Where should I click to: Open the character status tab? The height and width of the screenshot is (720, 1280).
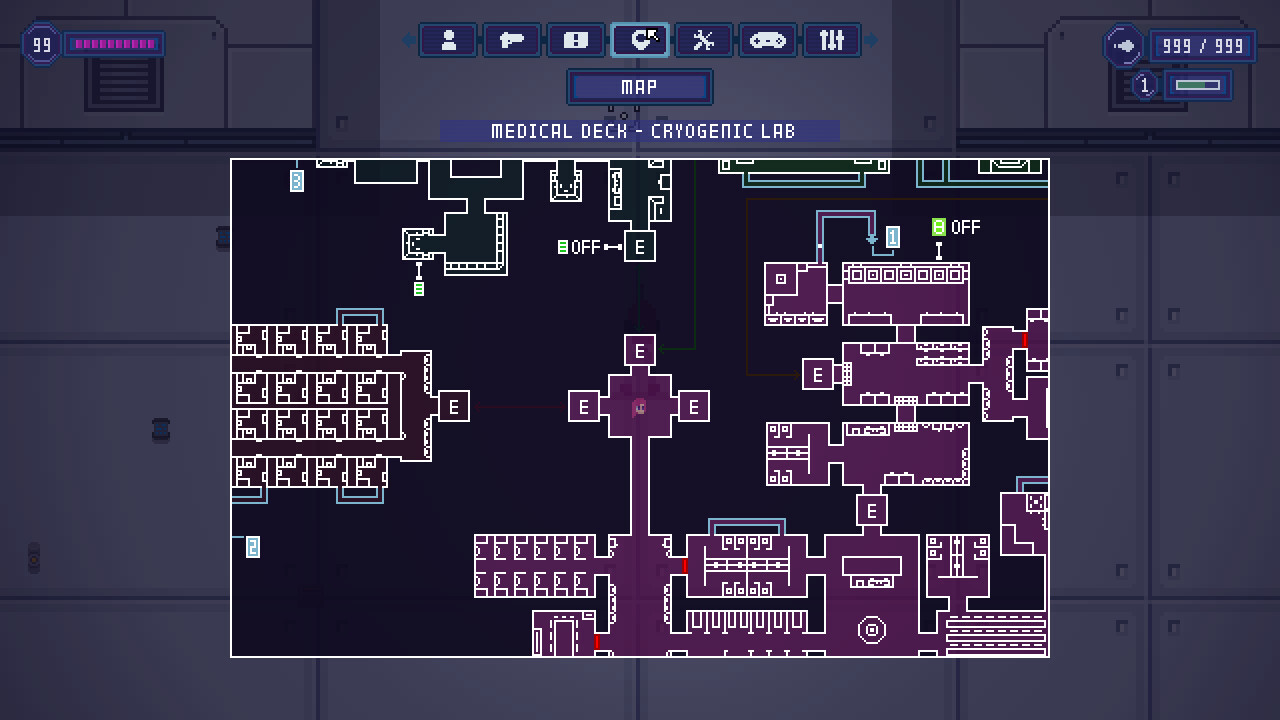448,40
